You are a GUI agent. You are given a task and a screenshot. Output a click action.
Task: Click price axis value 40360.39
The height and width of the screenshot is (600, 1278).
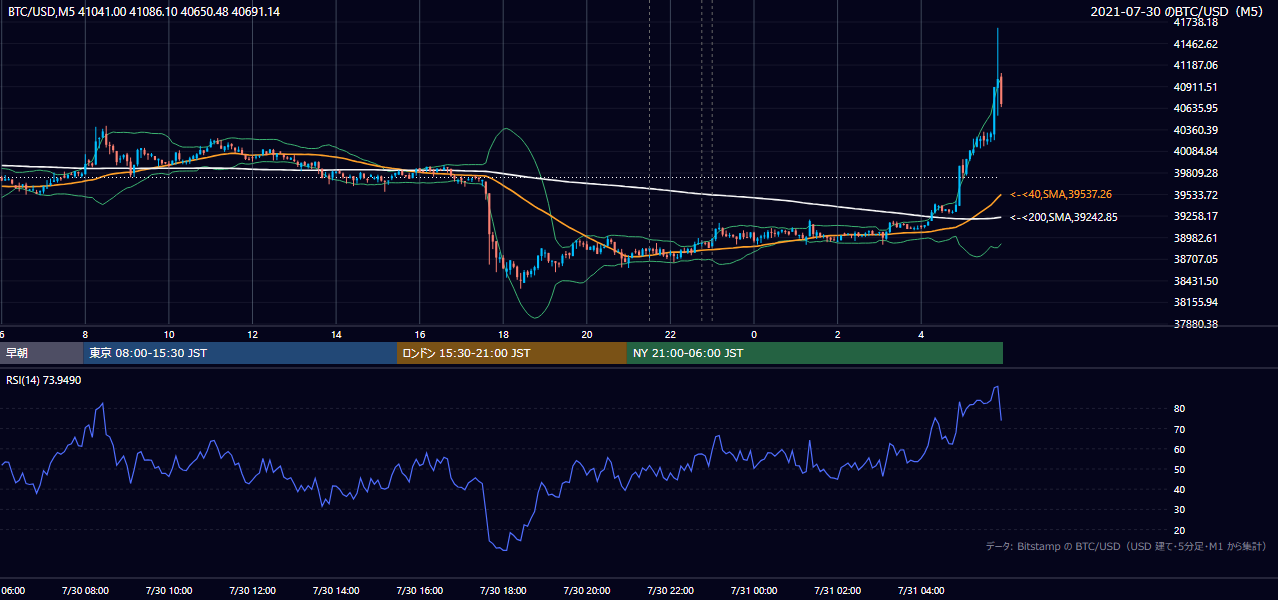click(1195, 130)
